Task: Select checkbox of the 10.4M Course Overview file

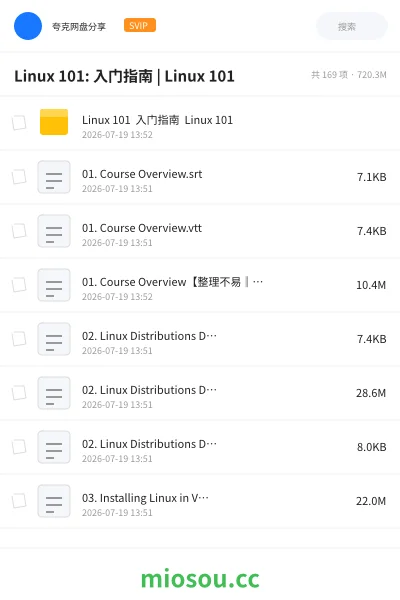Action: click(19, 285)
